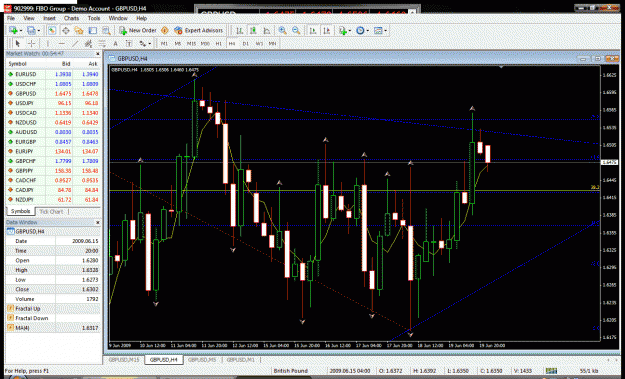Toggle the D1 timeframe button
The image size is (625, 379).
point(246,43)
